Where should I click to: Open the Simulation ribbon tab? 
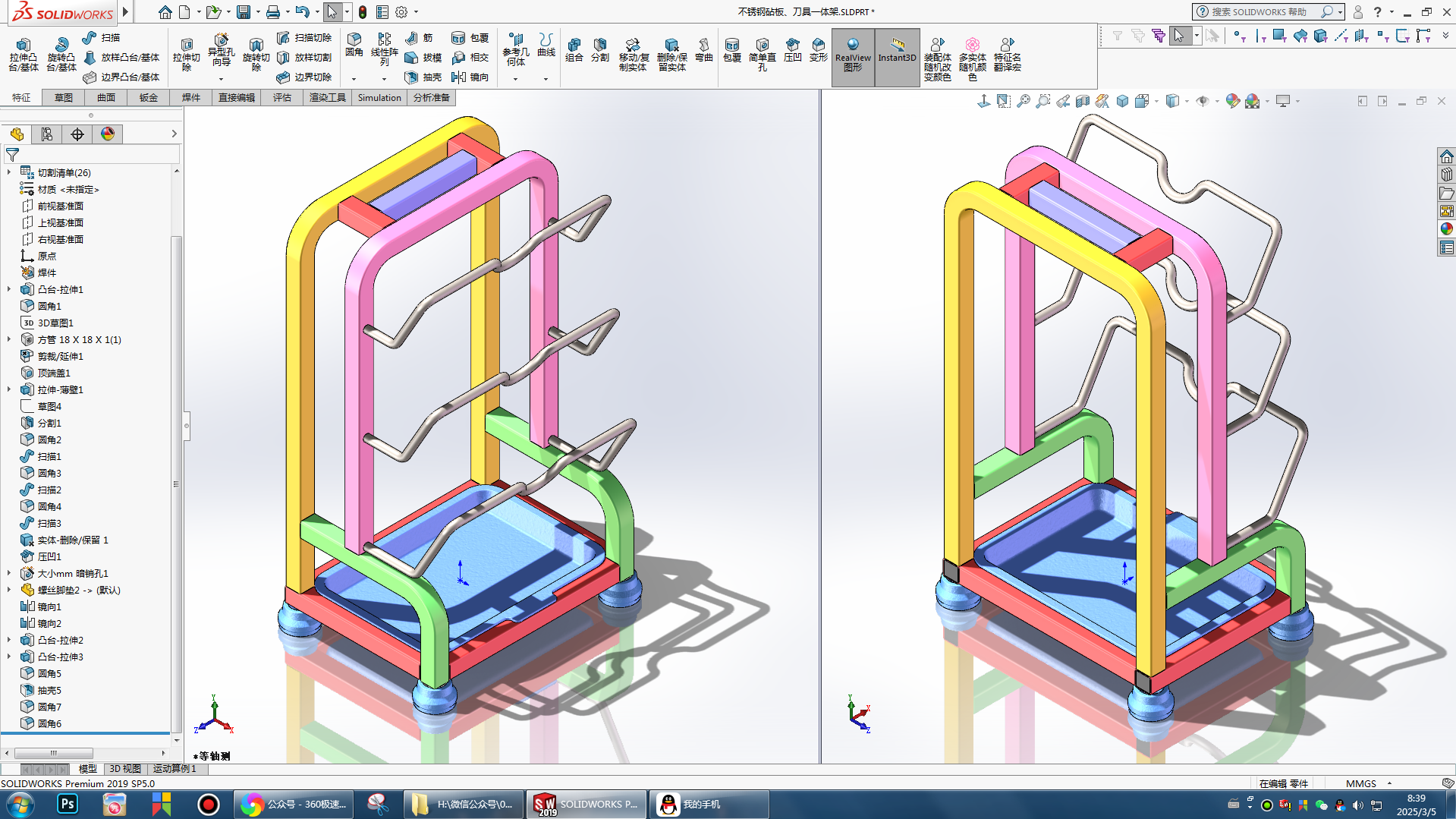point(379,98)
